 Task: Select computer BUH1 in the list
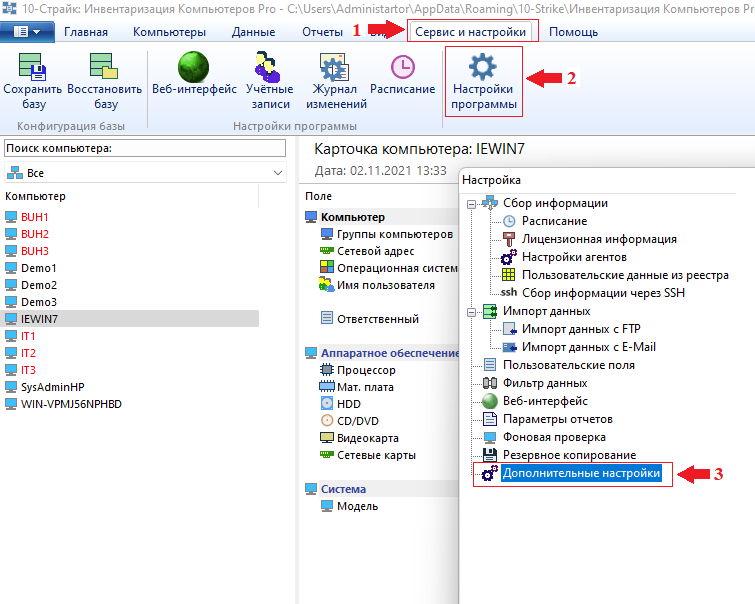[34, 217]
